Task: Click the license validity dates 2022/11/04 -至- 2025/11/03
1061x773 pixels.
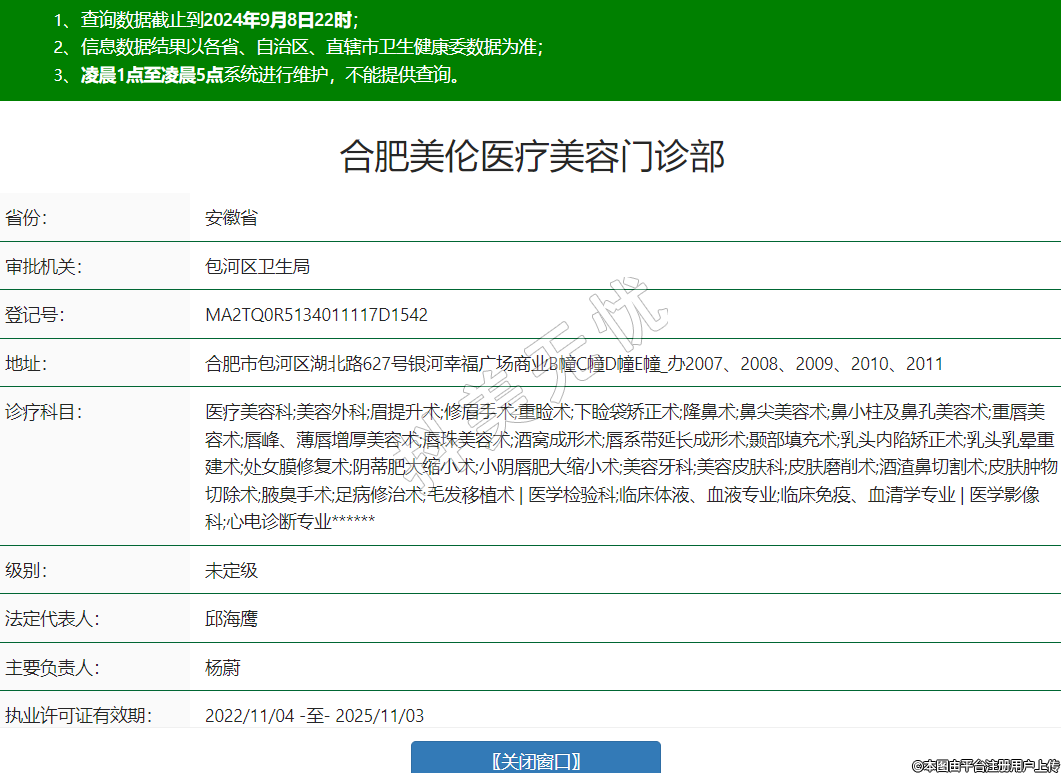Action: [x=314, y=716]
